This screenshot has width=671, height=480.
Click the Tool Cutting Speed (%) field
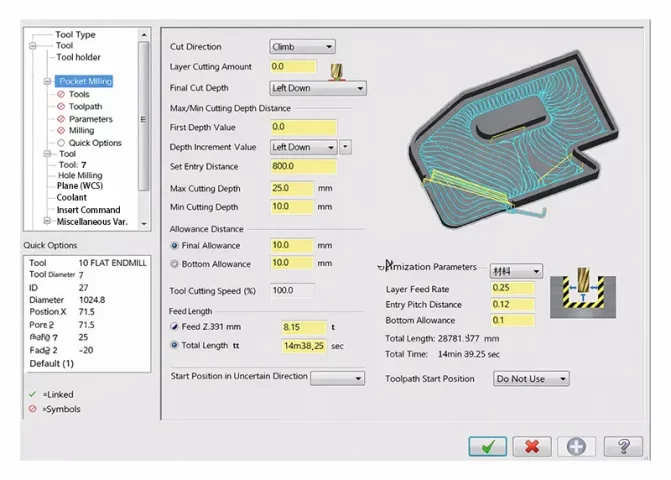click(x=292, y=290)
